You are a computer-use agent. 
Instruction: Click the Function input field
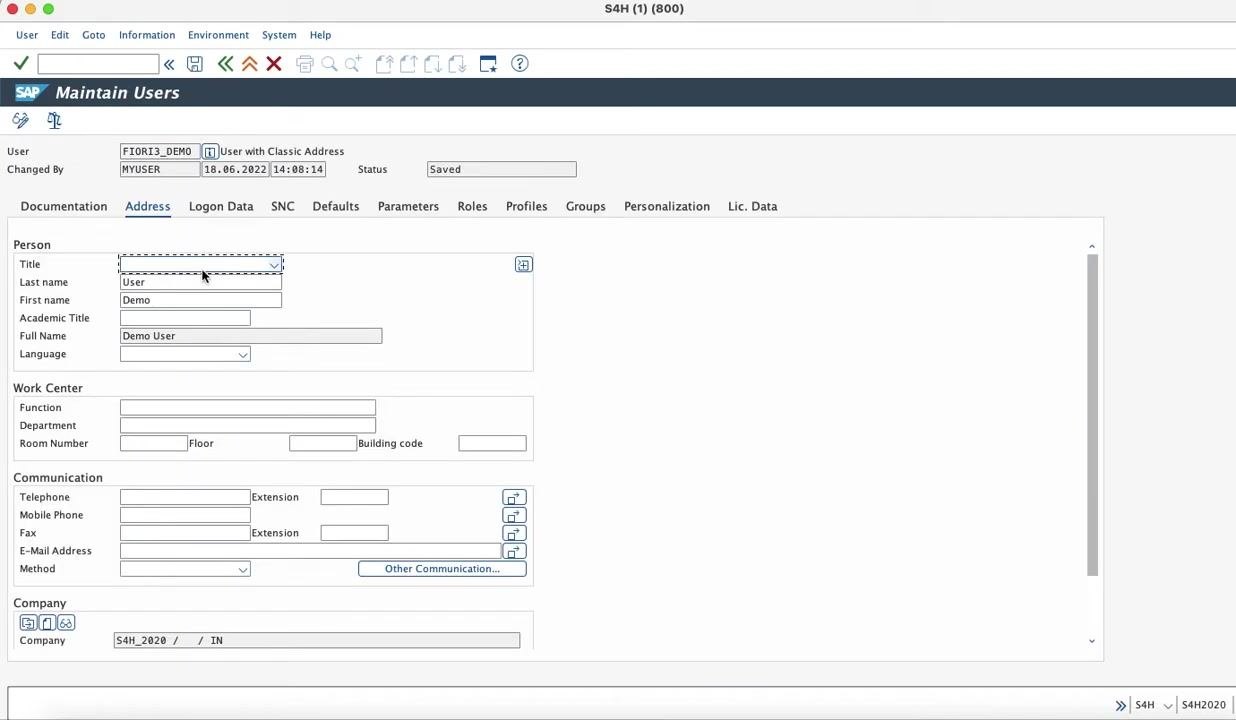248,409
